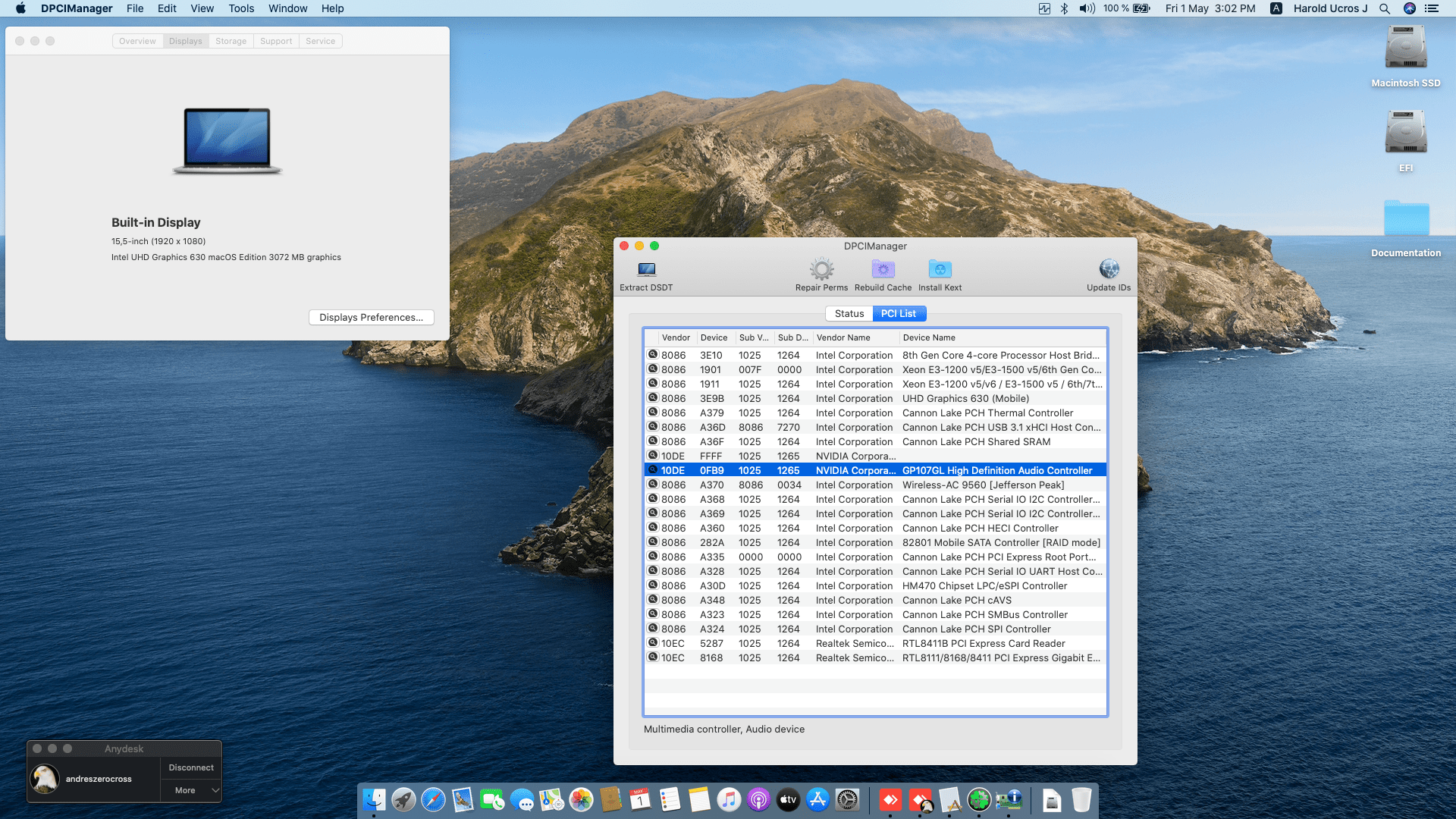Open the App Store from the Dock

click(x=817, y=799)
